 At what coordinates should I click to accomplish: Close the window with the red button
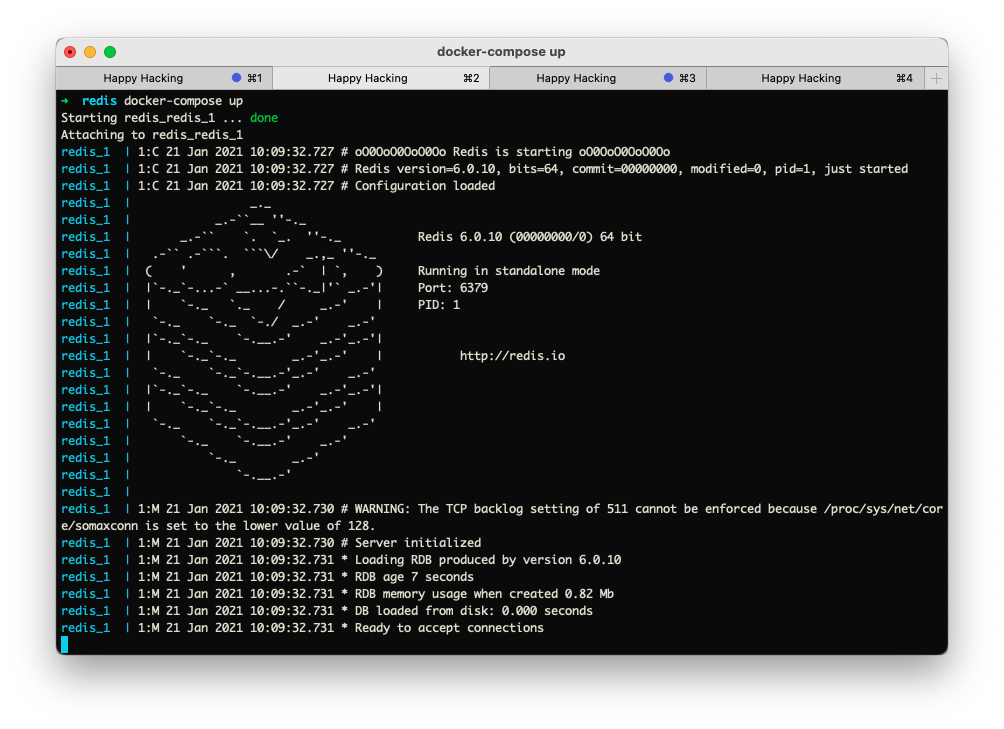point(70,52)
